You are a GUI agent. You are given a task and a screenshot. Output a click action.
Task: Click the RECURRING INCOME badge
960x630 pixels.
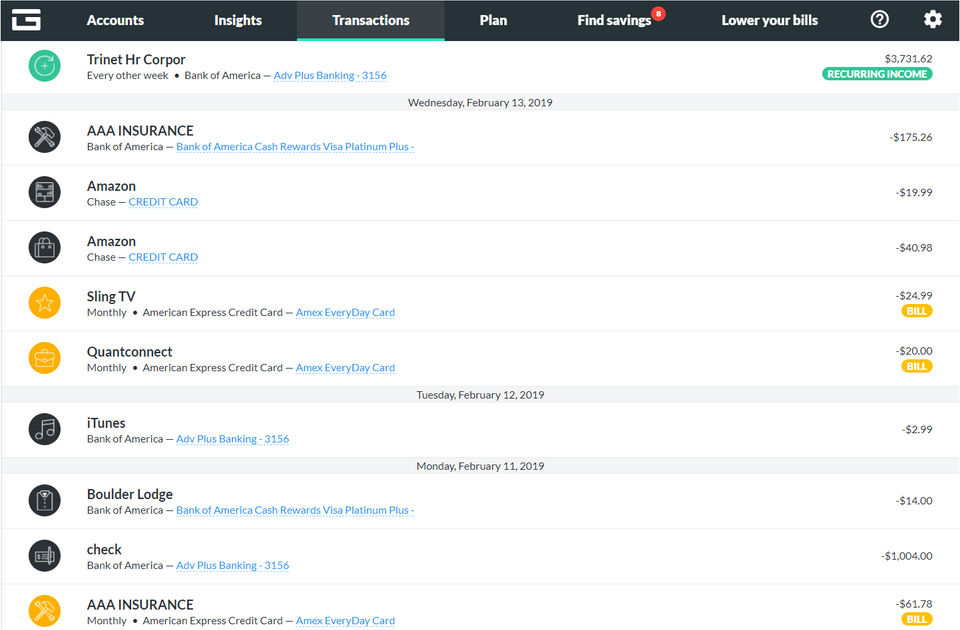point(877,74)
